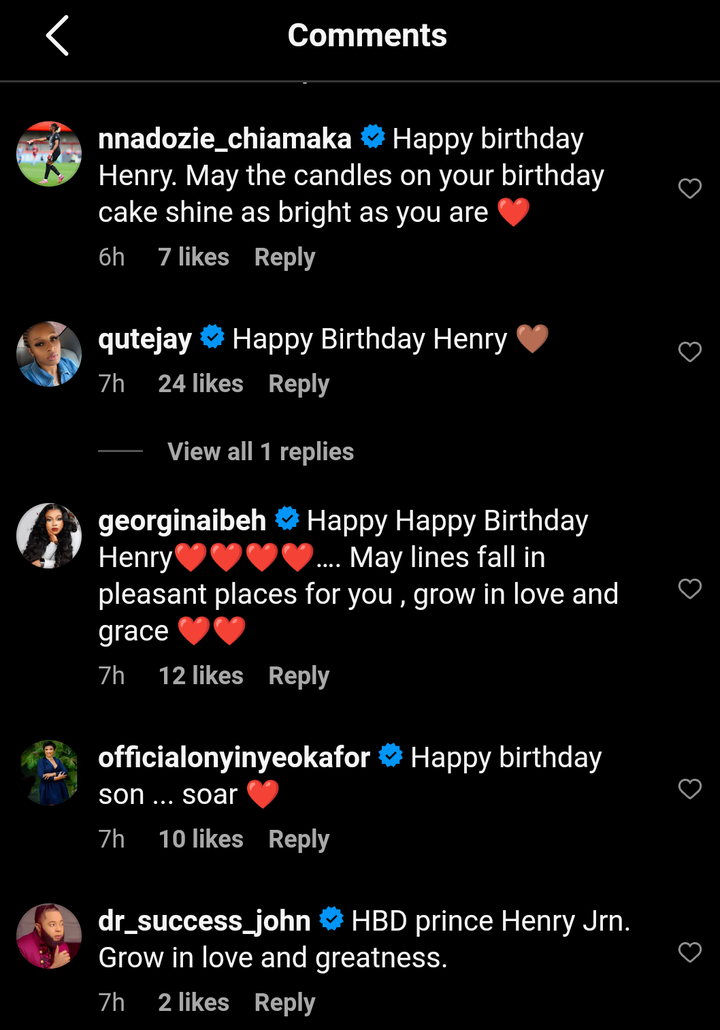
Task: Like nnadozie_chiamaka's comment with heart icon
Action: click(x=690, y=188)
